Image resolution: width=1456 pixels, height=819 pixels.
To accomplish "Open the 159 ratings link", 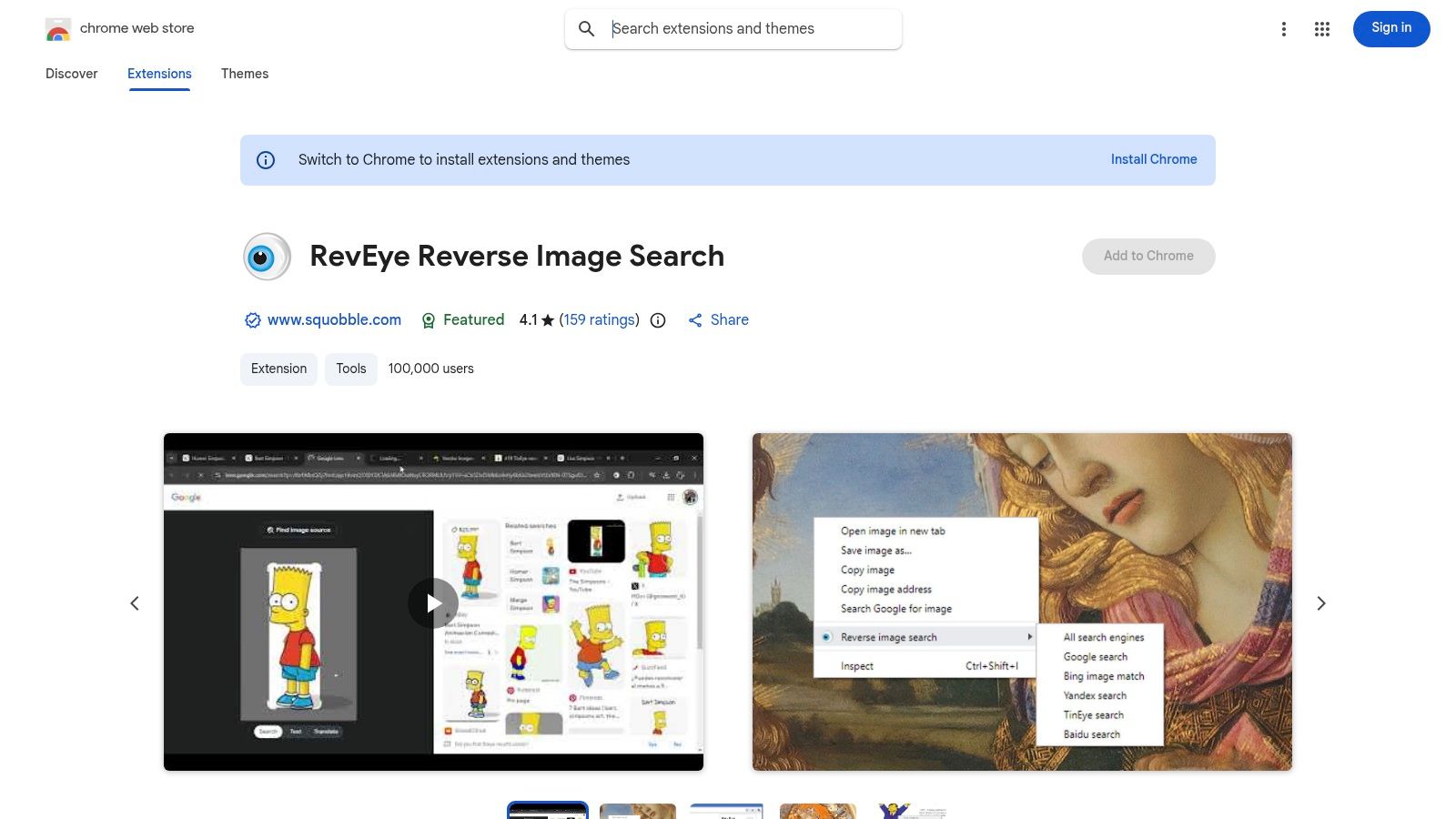I will [x=599, y=320].
